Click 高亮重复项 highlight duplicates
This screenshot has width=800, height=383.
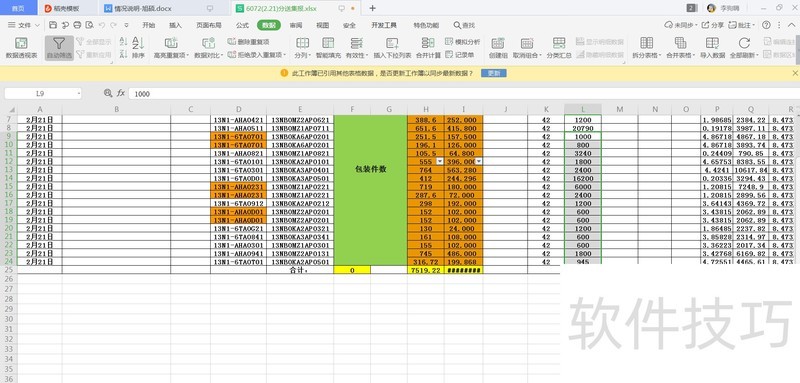[x=171, y=48]
